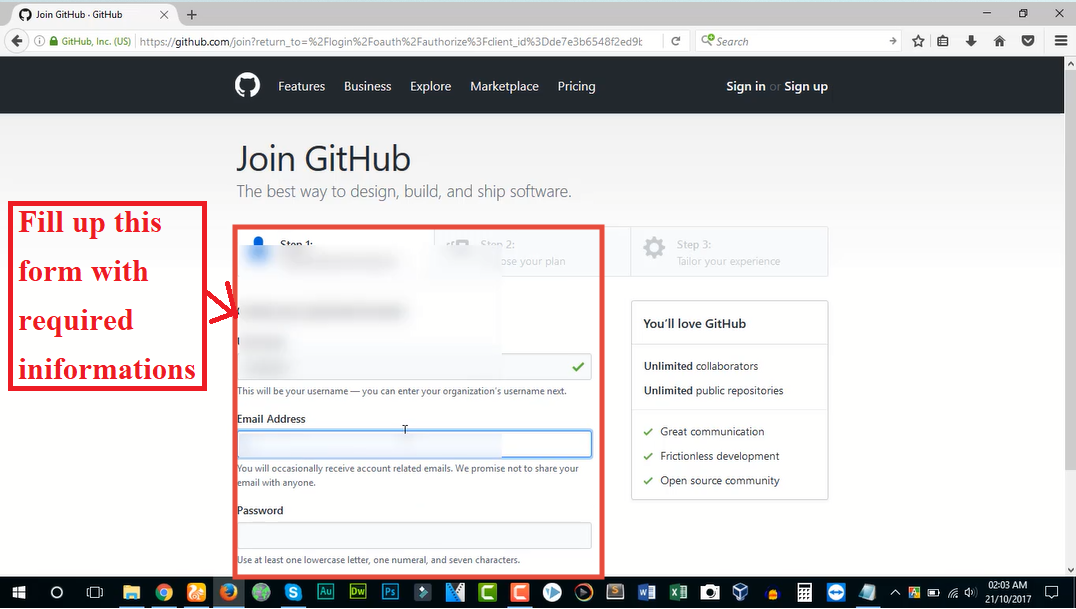Viewport: 1076px width, 609px height.
Task: Launch Google Chrome from taskbar
Action: point(163,593)
